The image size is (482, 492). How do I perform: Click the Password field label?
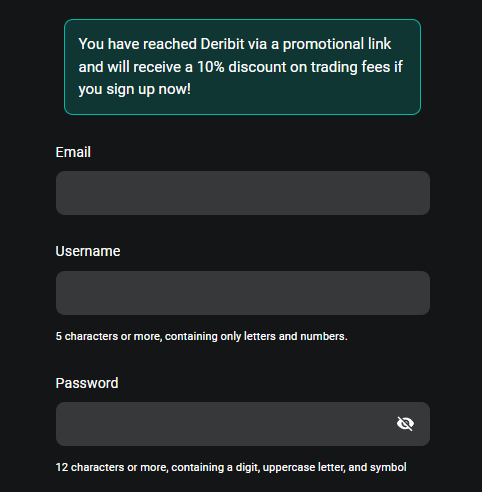(x=87, y=383)
